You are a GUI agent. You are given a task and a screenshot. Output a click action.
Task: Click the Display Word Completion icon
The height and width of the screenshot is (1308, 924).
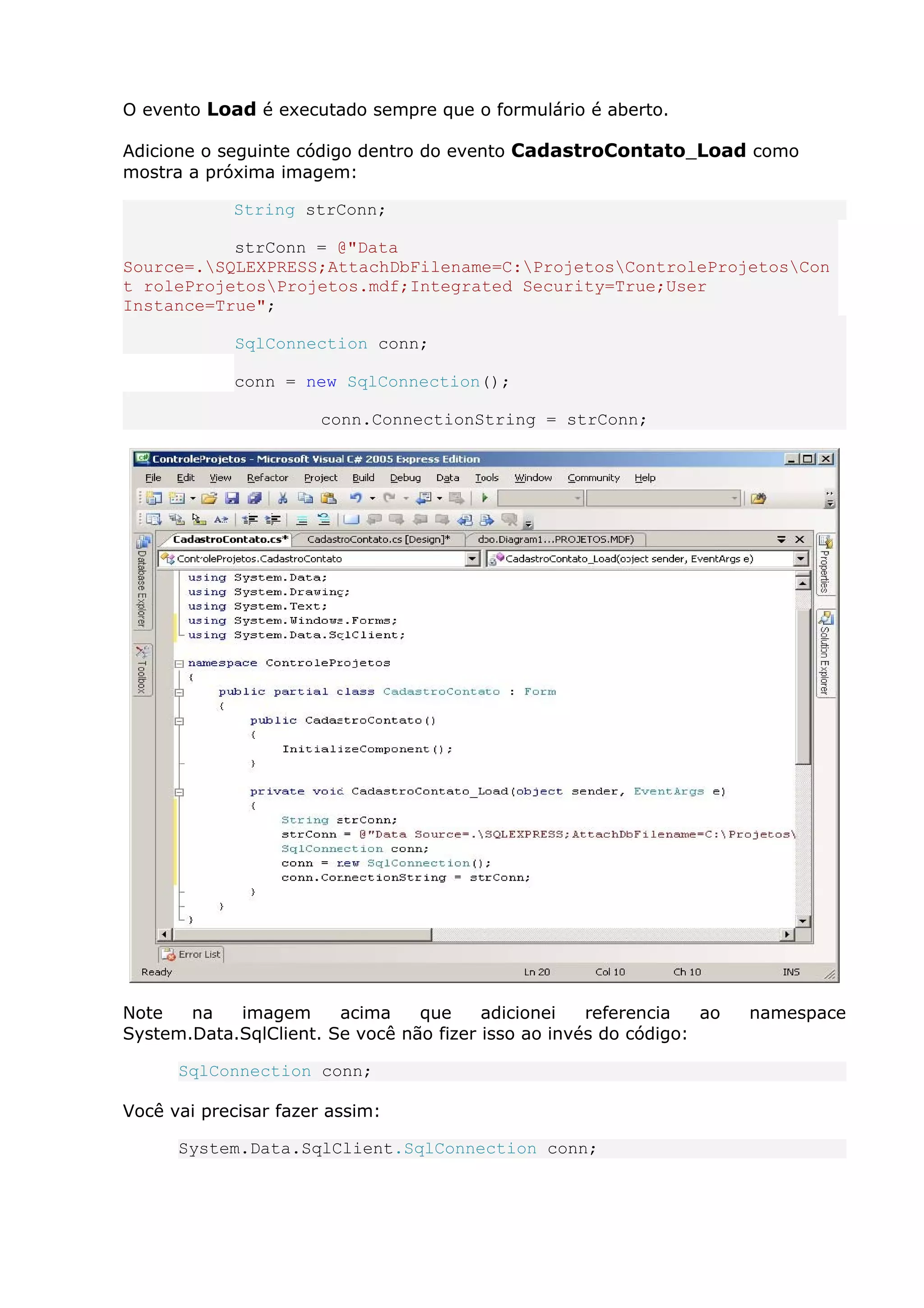221,519
